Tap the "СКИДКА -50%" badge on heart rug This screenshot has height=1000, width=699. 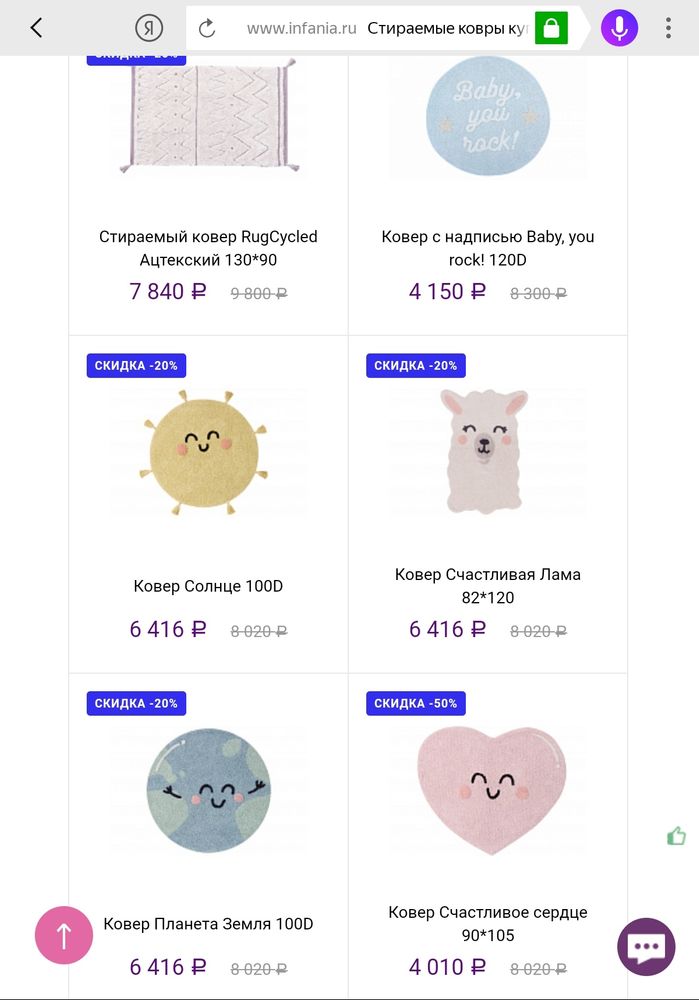[x=416, y=704]
